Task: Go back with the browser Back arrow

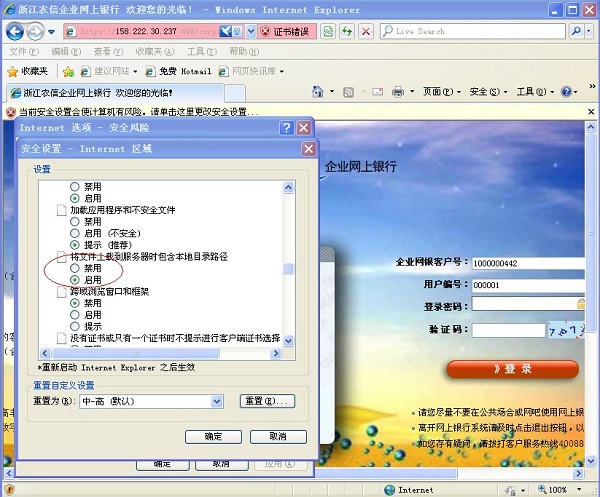Action: pyautogui.click(x=15, y=31)
